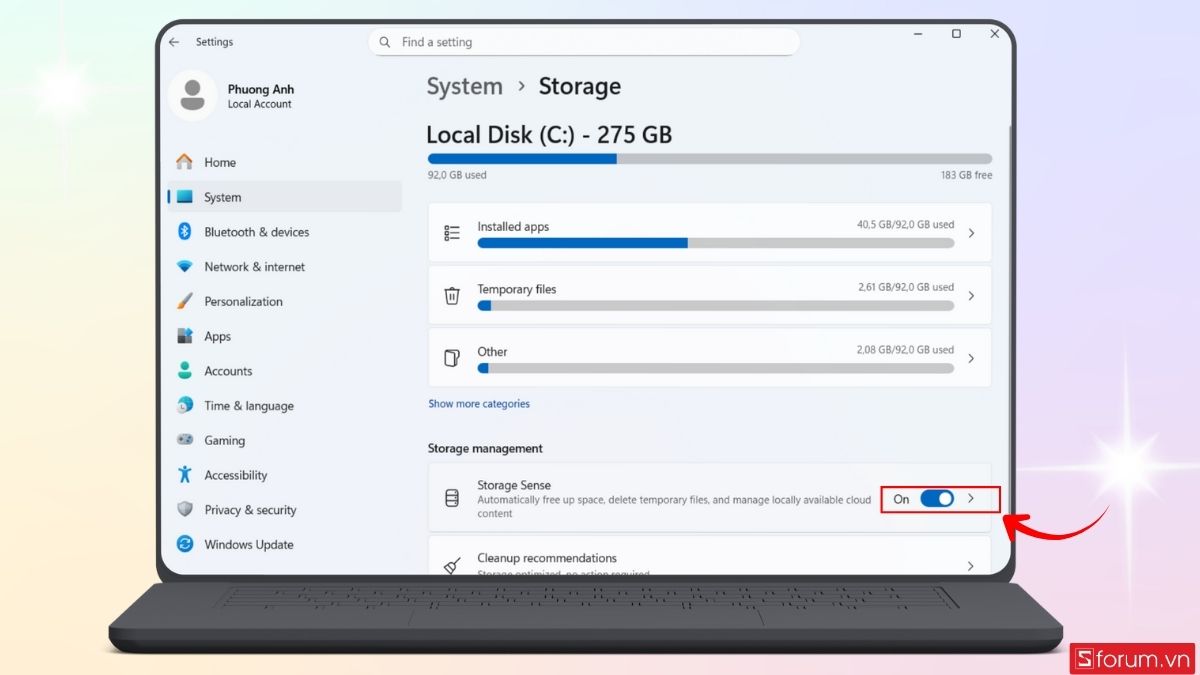Click 2,08 GB/92,0 GB used value
Viewport: 1200px width, 675px height.
click(906, 350)
